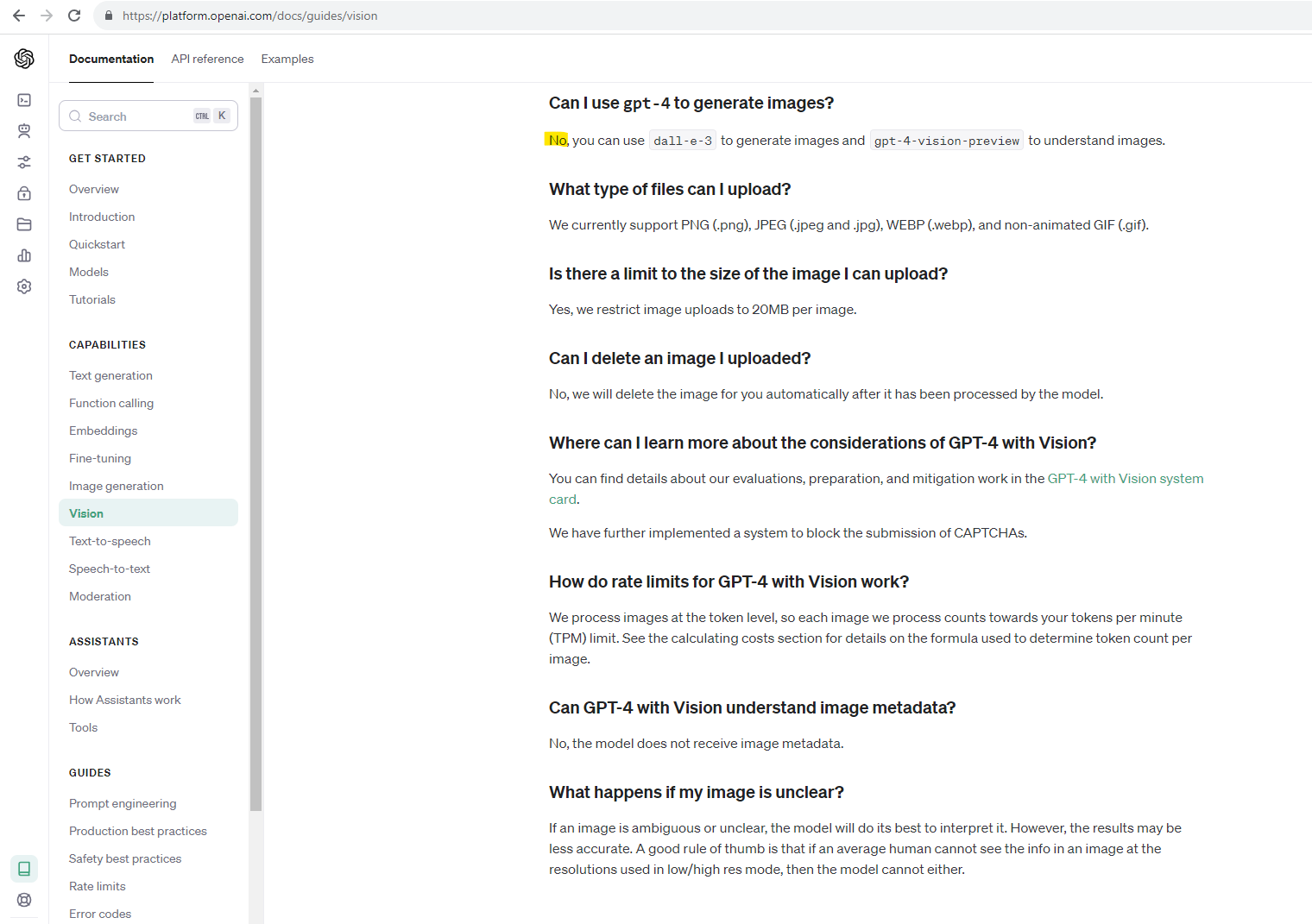
Task: Click heading 'How do rate limits for GPT-4 with Vision work?'
Action: pyautogui.click(x=729, y=582)
